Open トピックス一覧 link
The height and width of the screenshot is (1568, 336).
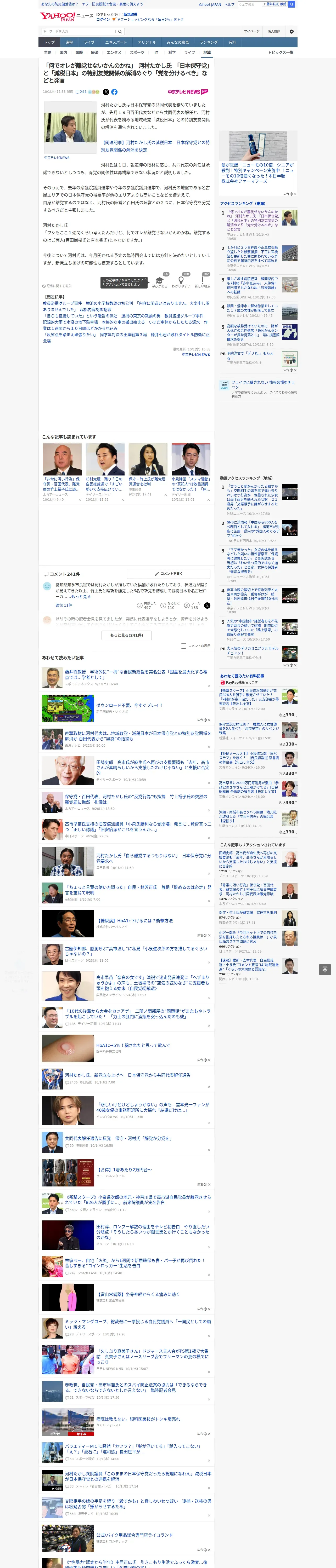pos(281,53)
